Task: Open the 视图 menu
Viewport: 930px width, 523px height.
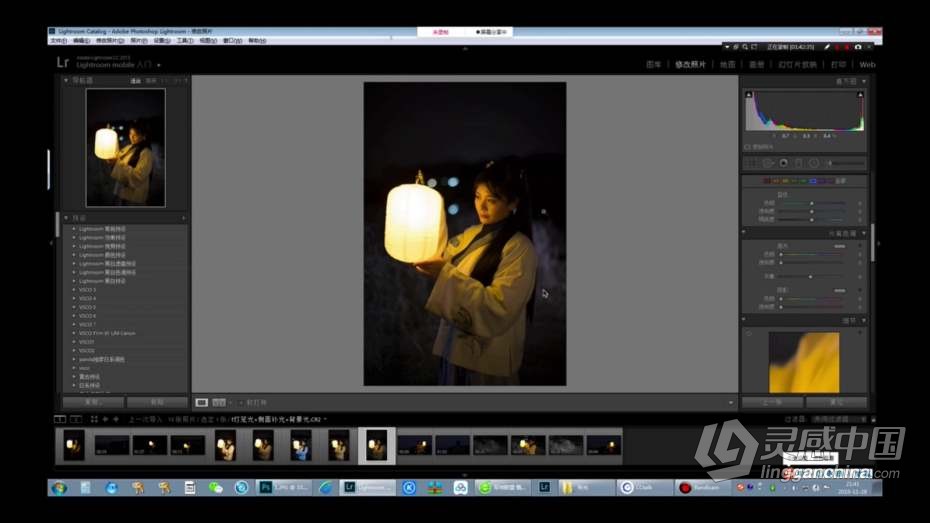Action: [208, 40]
